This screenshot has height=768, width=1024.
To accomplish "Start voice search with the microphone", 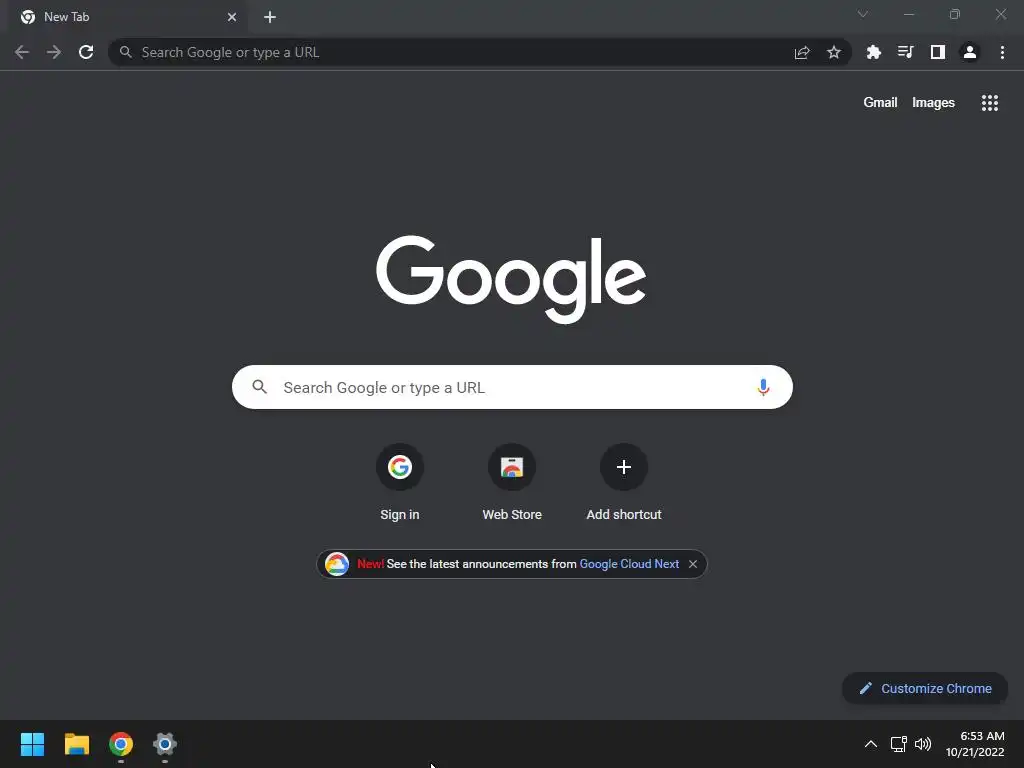I will pyautogui.click(x=763, y=387).
